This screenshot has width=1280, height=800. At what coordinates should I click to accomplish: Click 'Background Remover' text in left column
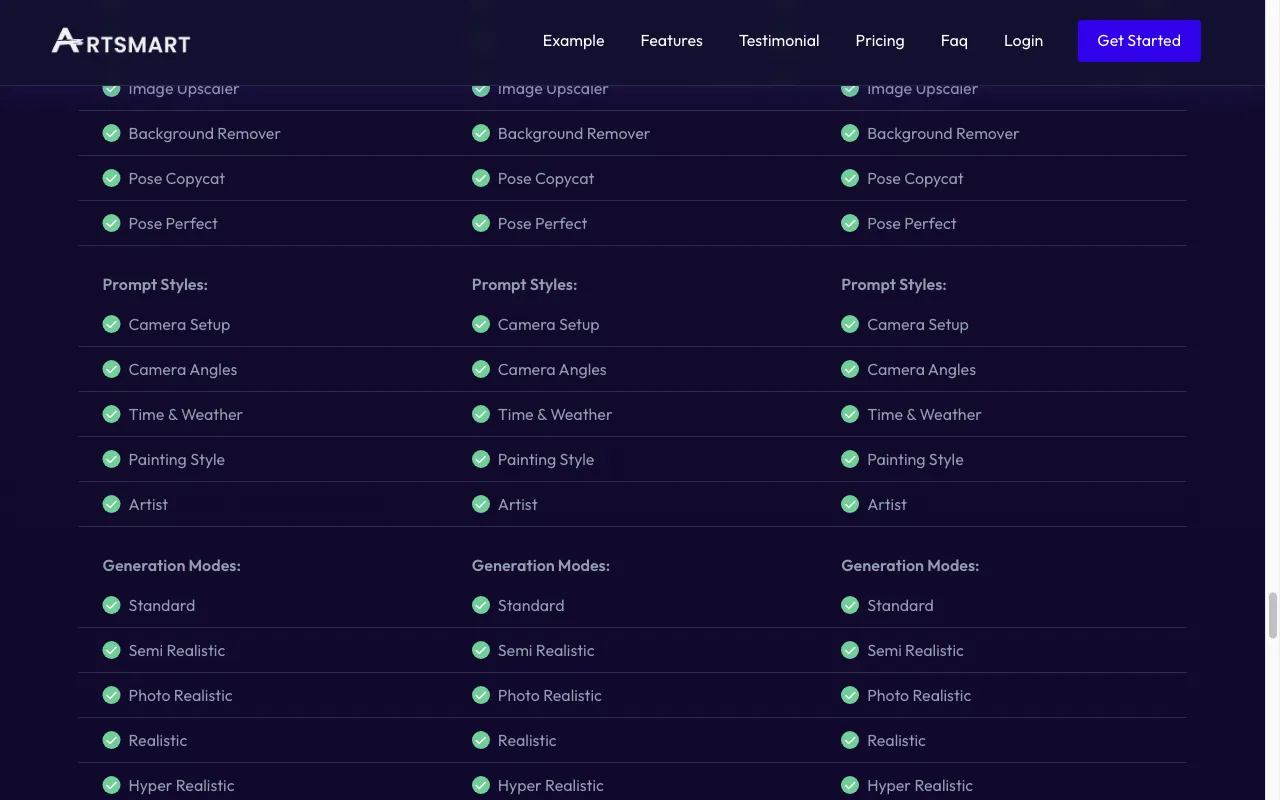click(204, 133)
